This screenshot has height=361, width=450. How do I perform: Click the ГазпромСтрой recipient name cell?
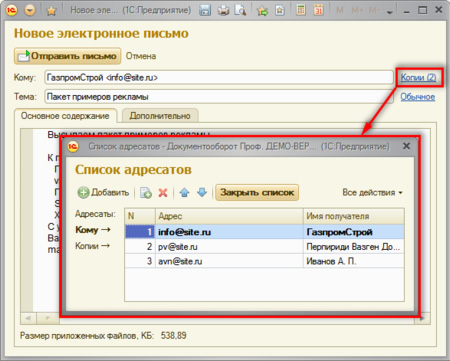[x=354, y=232]
